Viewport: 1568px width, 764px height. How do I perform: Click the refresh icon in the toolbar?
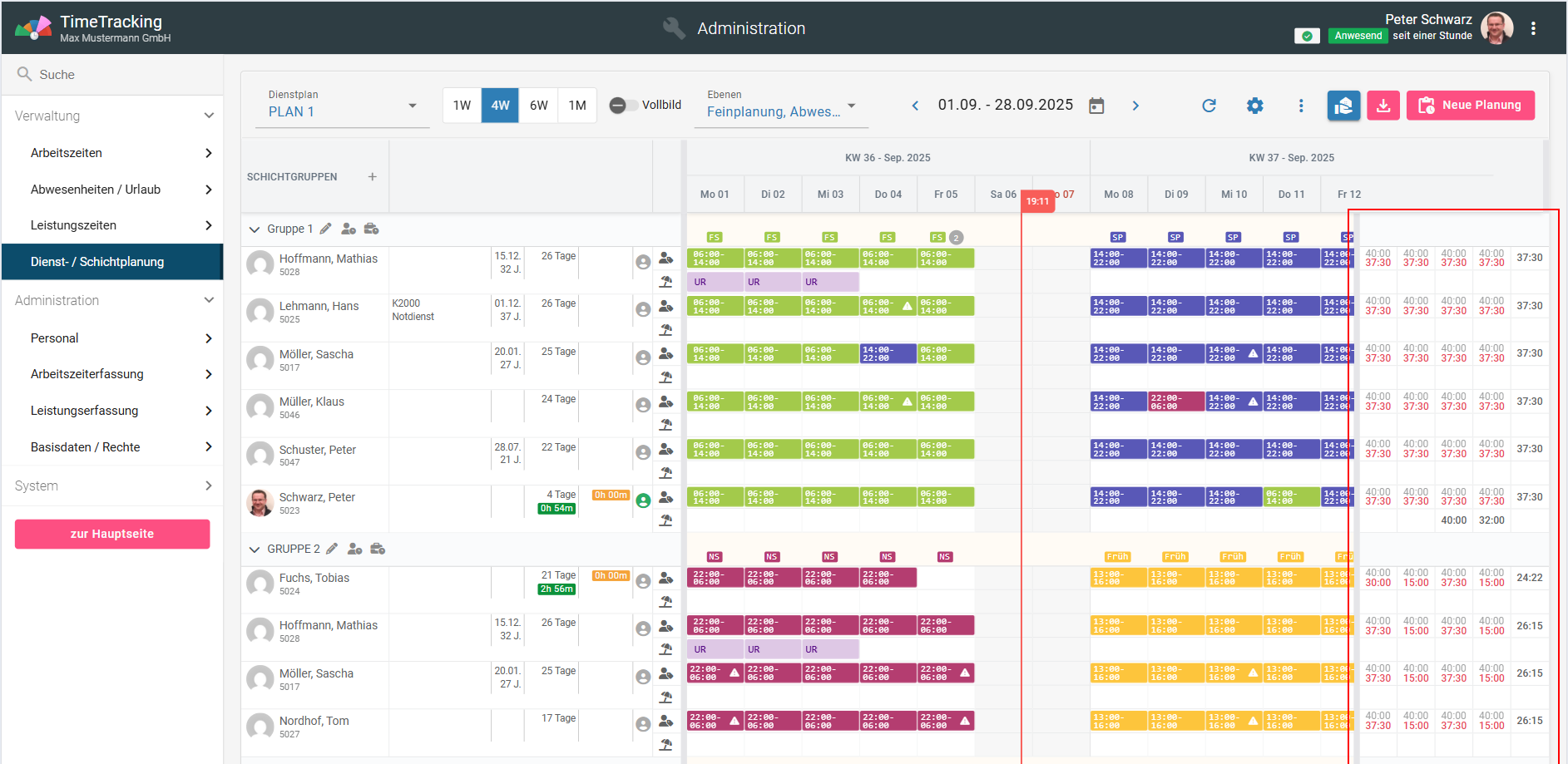coord(1209,106)
